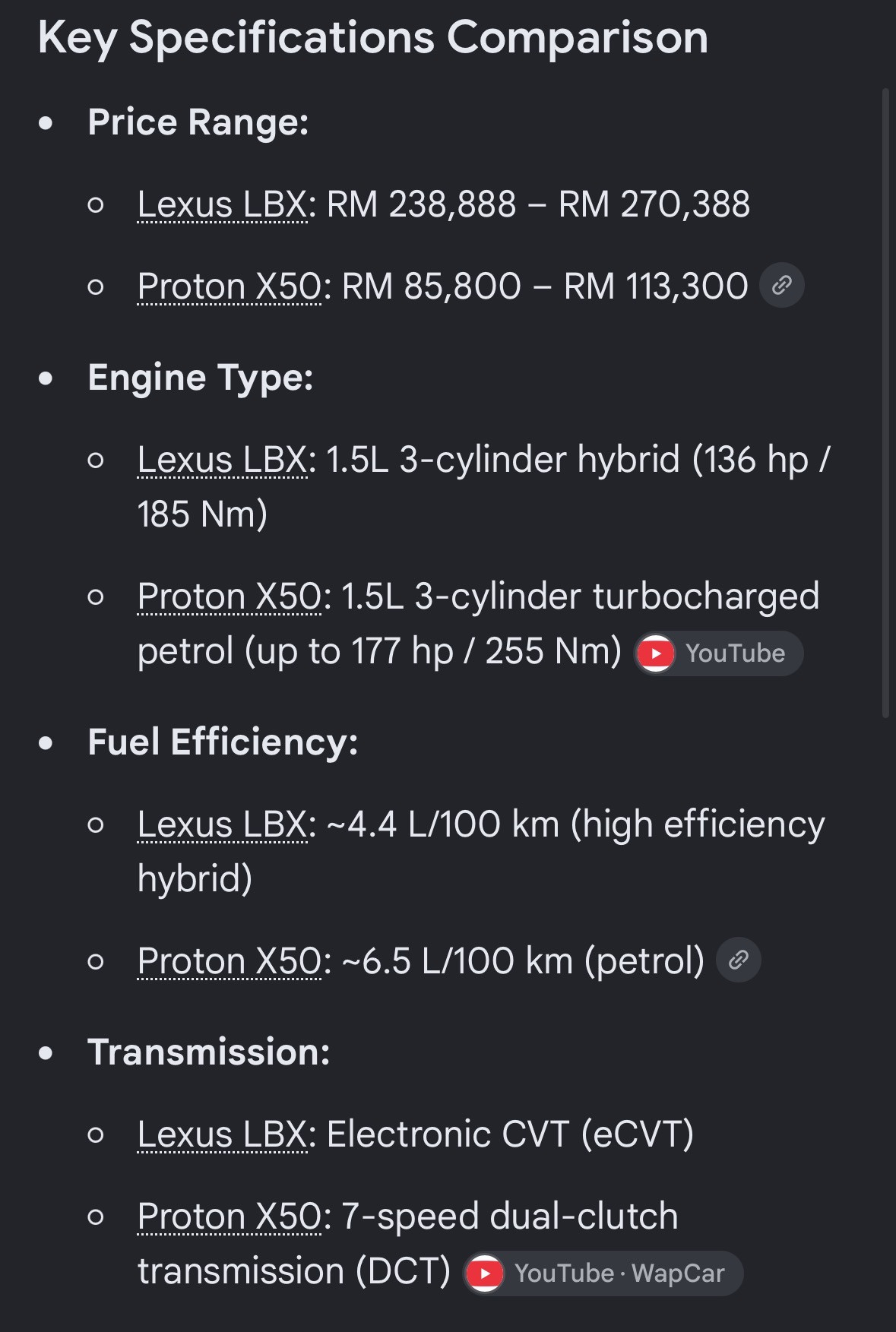
Task: Open Proton X50 link under Price Range
Action: (x=230, y=286)
